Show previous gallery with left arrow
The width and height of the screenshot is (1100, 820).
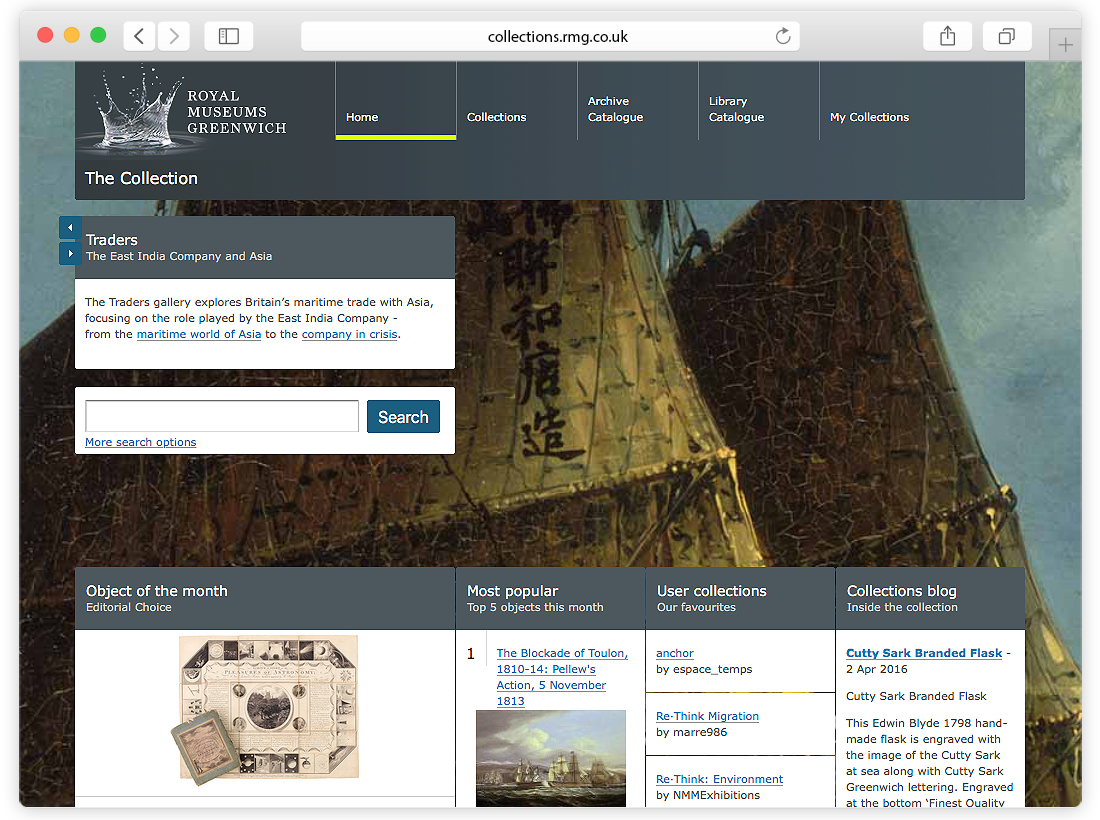click(70, 228)
